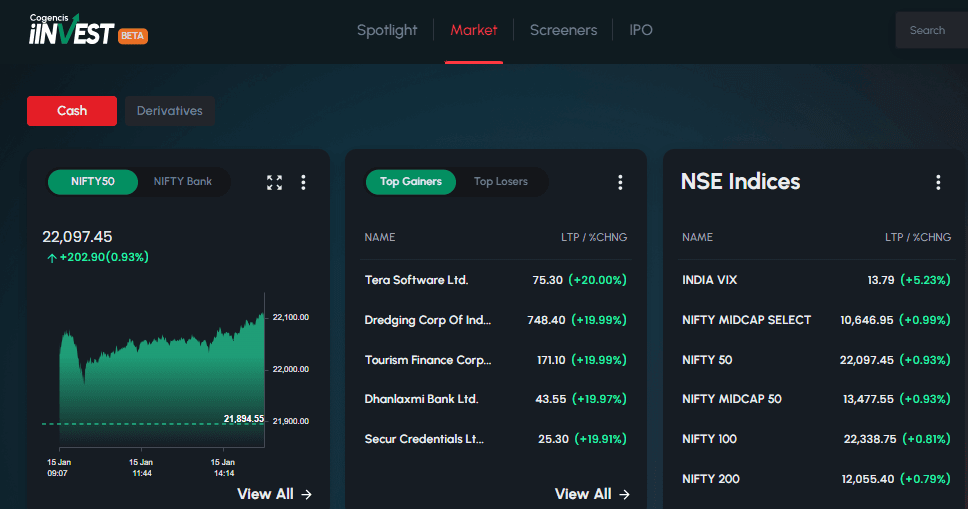The image size is (968, 509).
Task: Click the NAME column header in Top Gainers
Action: pyautogui.click(x=380, y=237)
